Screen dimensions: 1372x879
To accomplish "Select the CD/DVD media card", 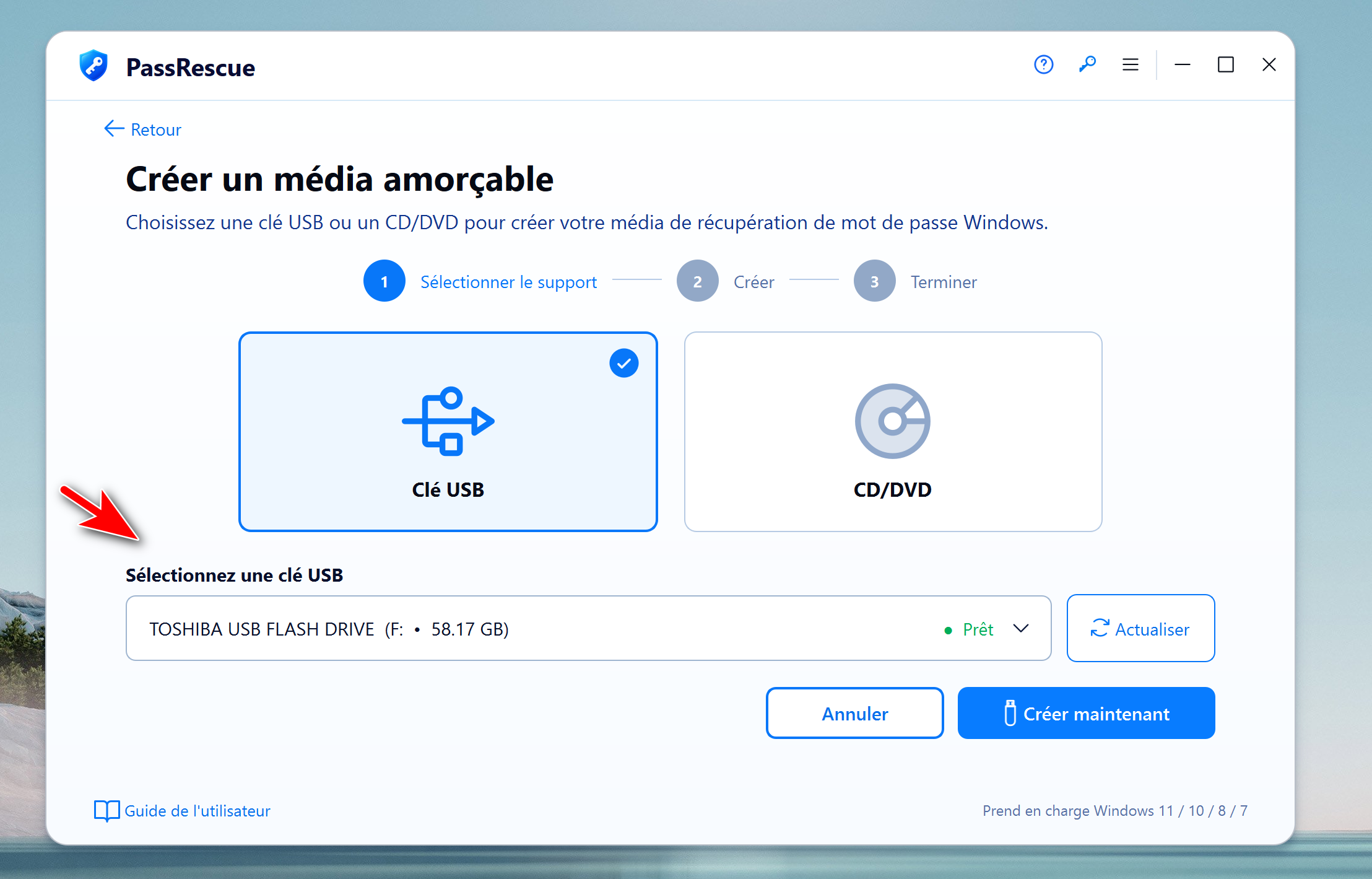I will [x=893, y=432].
